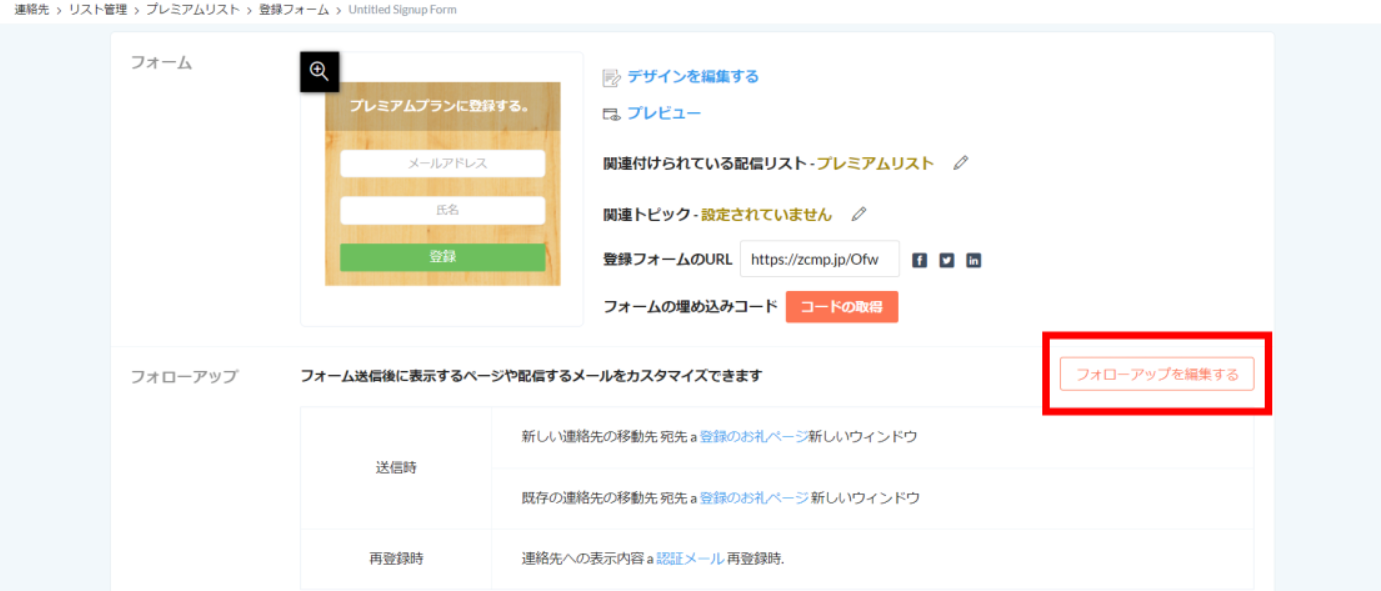Open the プレビュー link
The height and width of the screenshot is (591, 1381).
(664, 114)
